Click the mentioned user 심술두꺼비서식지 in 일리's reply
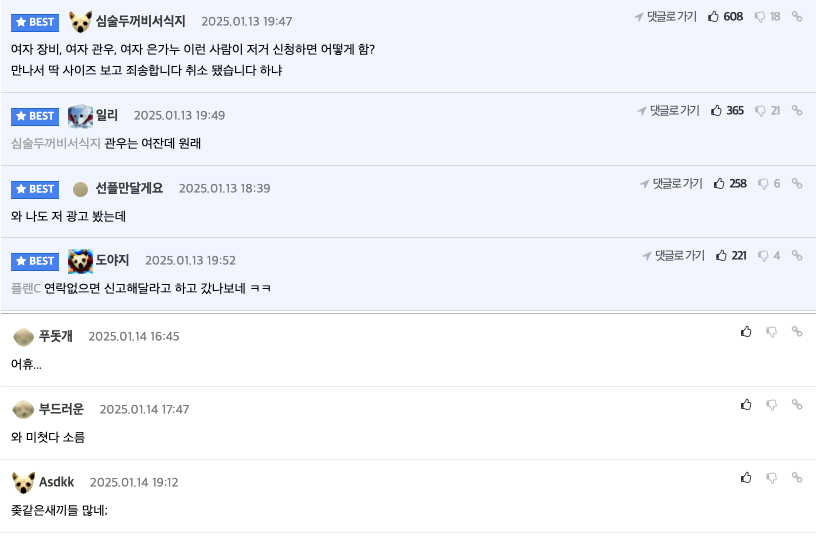The image size is (816, 536). (x=56, y=143)
